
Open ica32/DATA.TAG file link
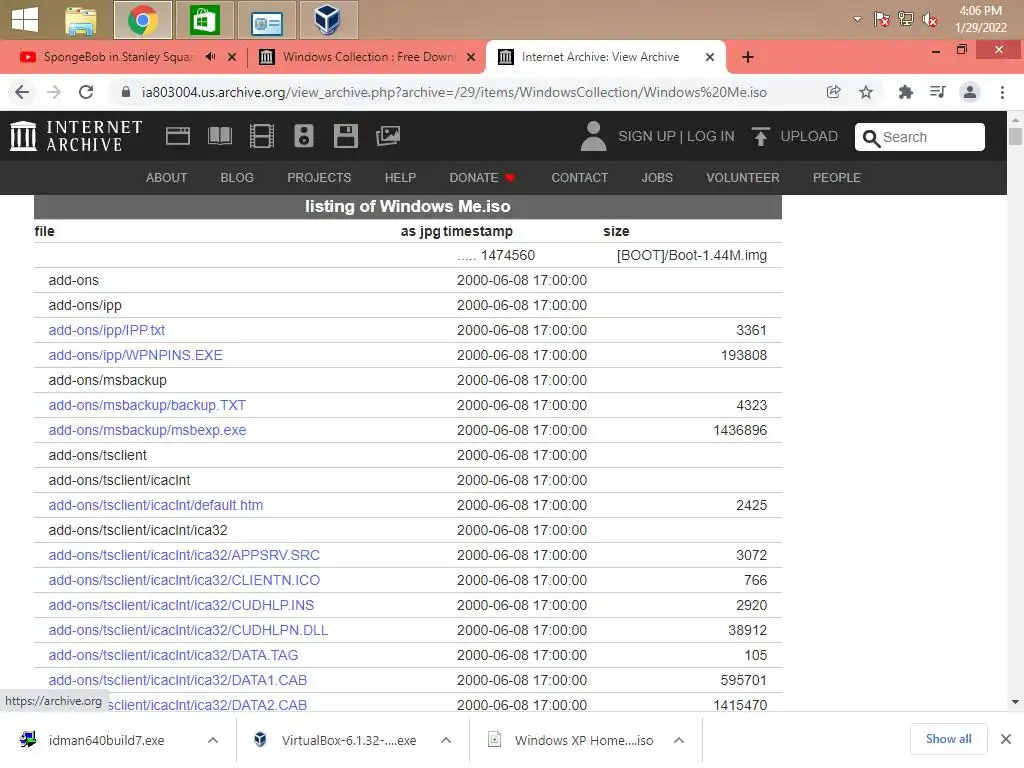tap(173, 654)
